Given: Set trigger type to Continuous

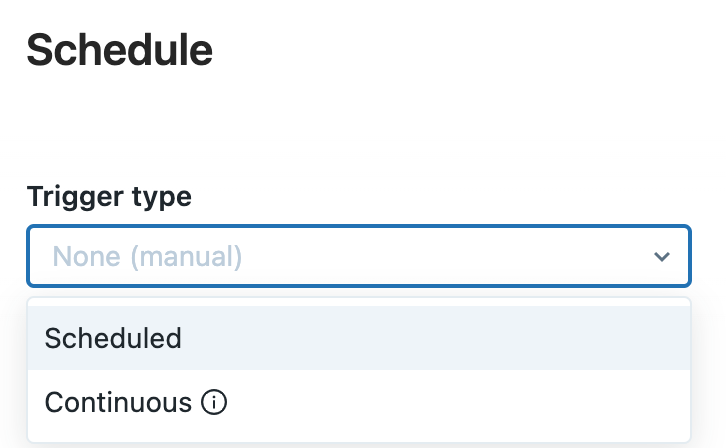Looking at the screenshot, I should 118,403.
